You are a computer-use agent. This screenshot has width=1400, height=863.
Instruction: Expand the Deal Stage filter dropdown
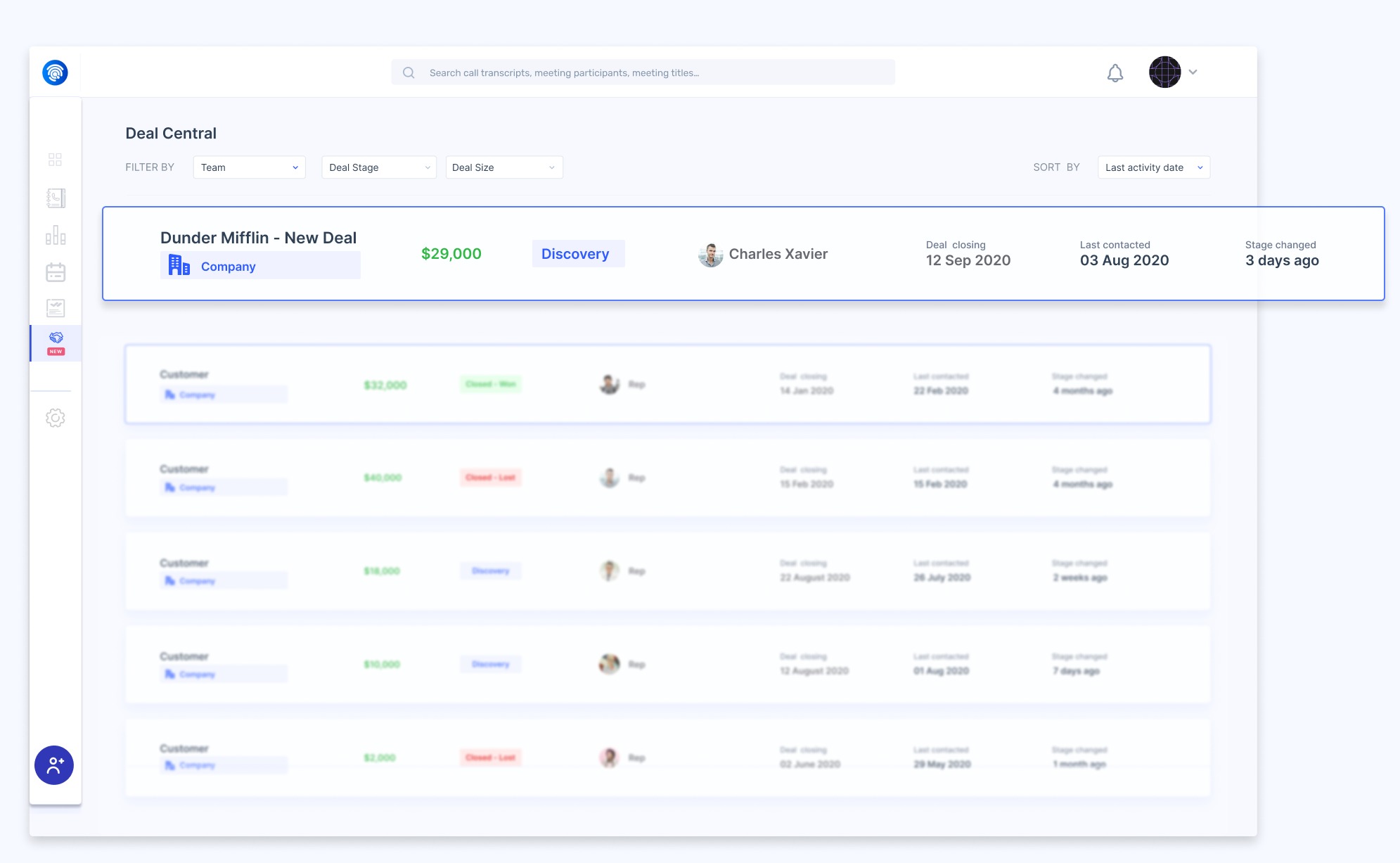(378, 167)
